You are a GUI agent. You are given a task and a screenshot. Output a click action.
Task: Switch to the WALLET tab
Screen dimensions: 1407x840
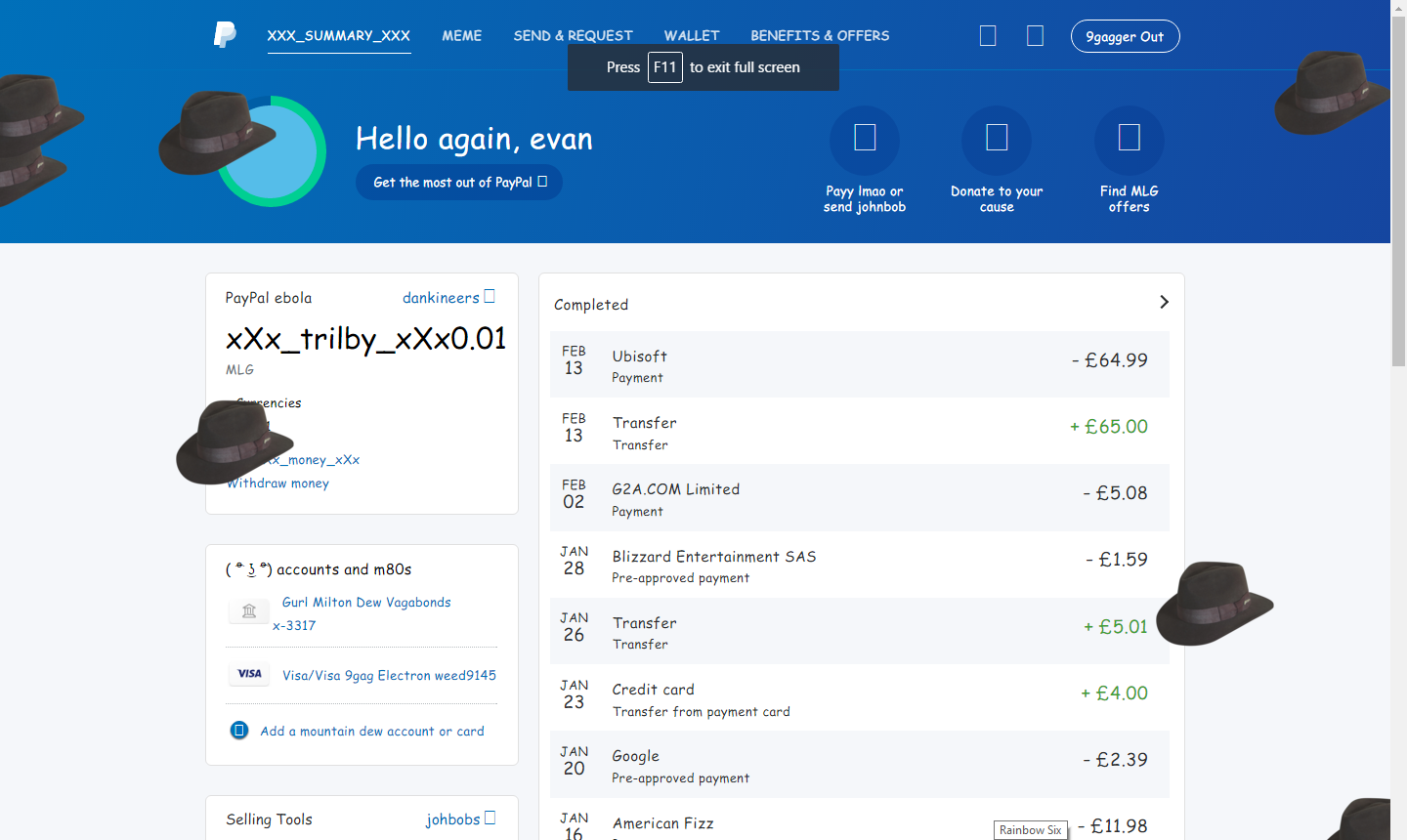692,36
